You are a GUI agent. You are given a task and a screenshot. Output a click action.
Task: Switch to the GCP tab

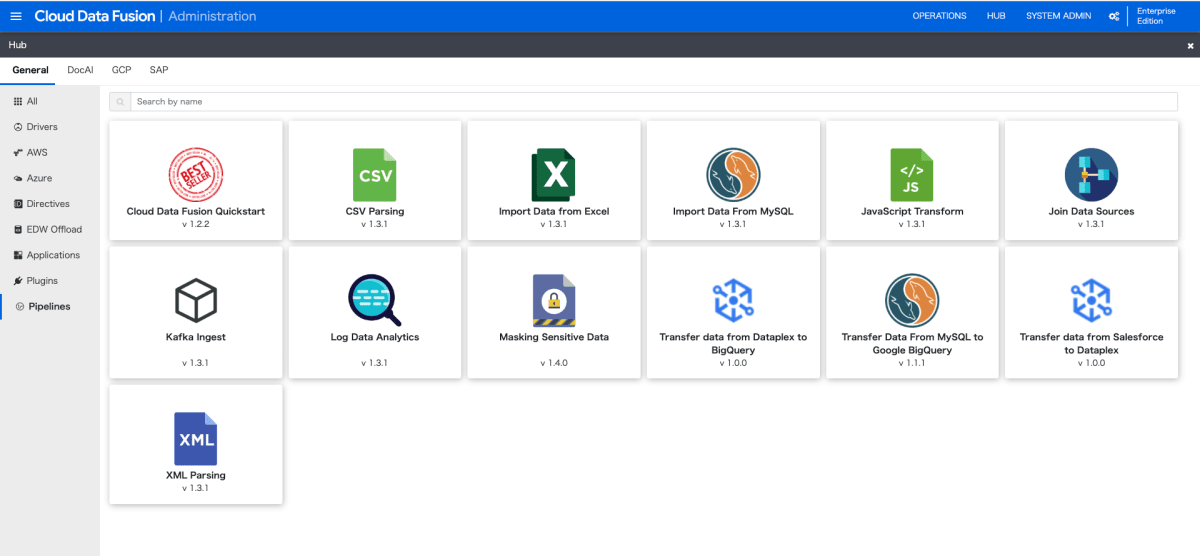point(121,70)
